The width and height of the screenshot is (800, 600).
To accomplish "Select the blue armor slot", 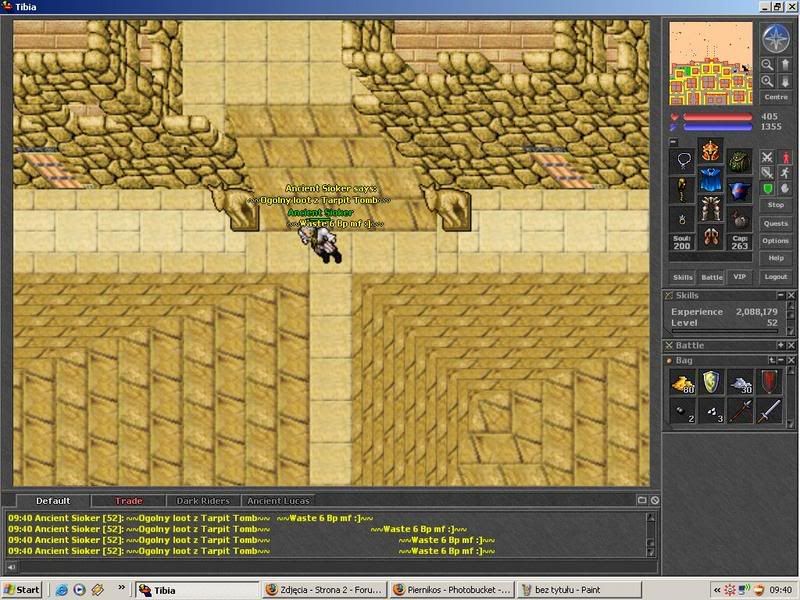I will point(711,180).
